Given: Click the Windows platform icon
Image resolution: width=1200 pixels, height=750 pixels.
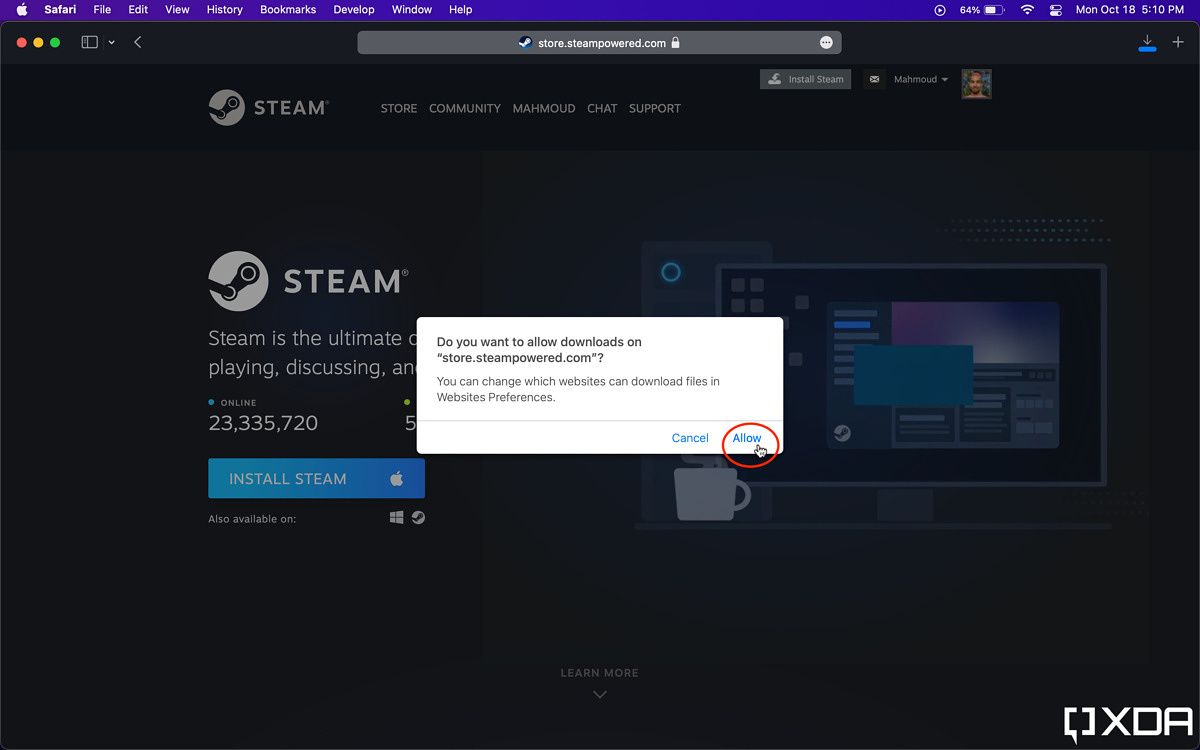Looking at the screenshot, I should coord(397,518).
